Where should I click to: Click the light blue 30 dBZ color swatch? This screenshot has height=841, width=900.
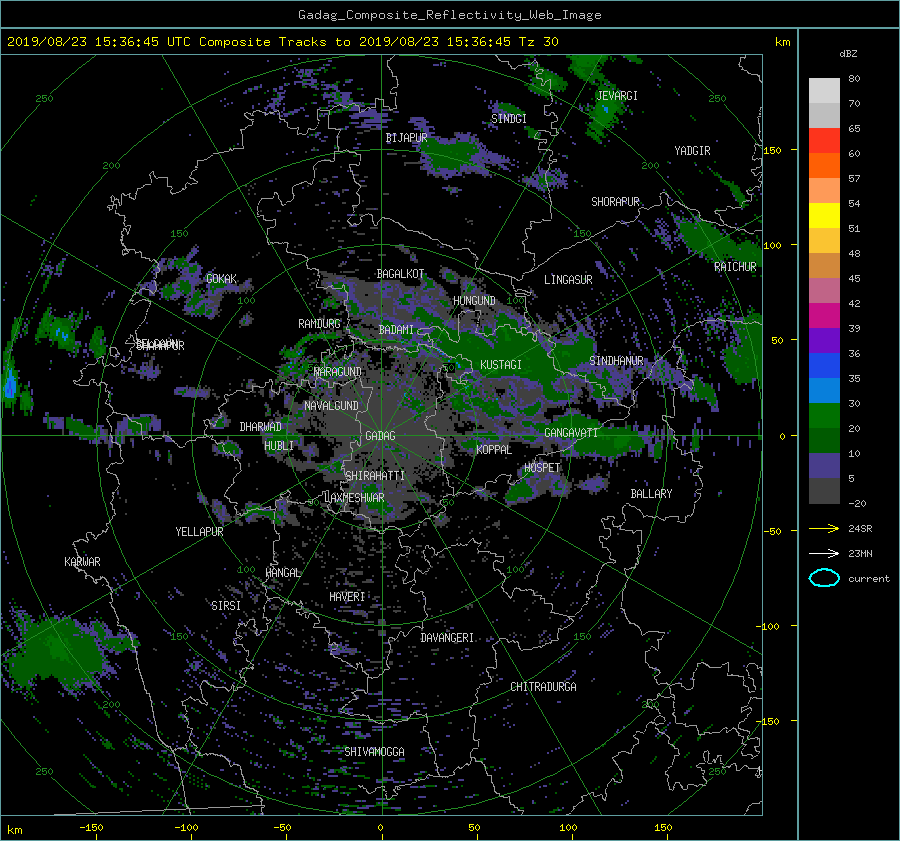824,391
